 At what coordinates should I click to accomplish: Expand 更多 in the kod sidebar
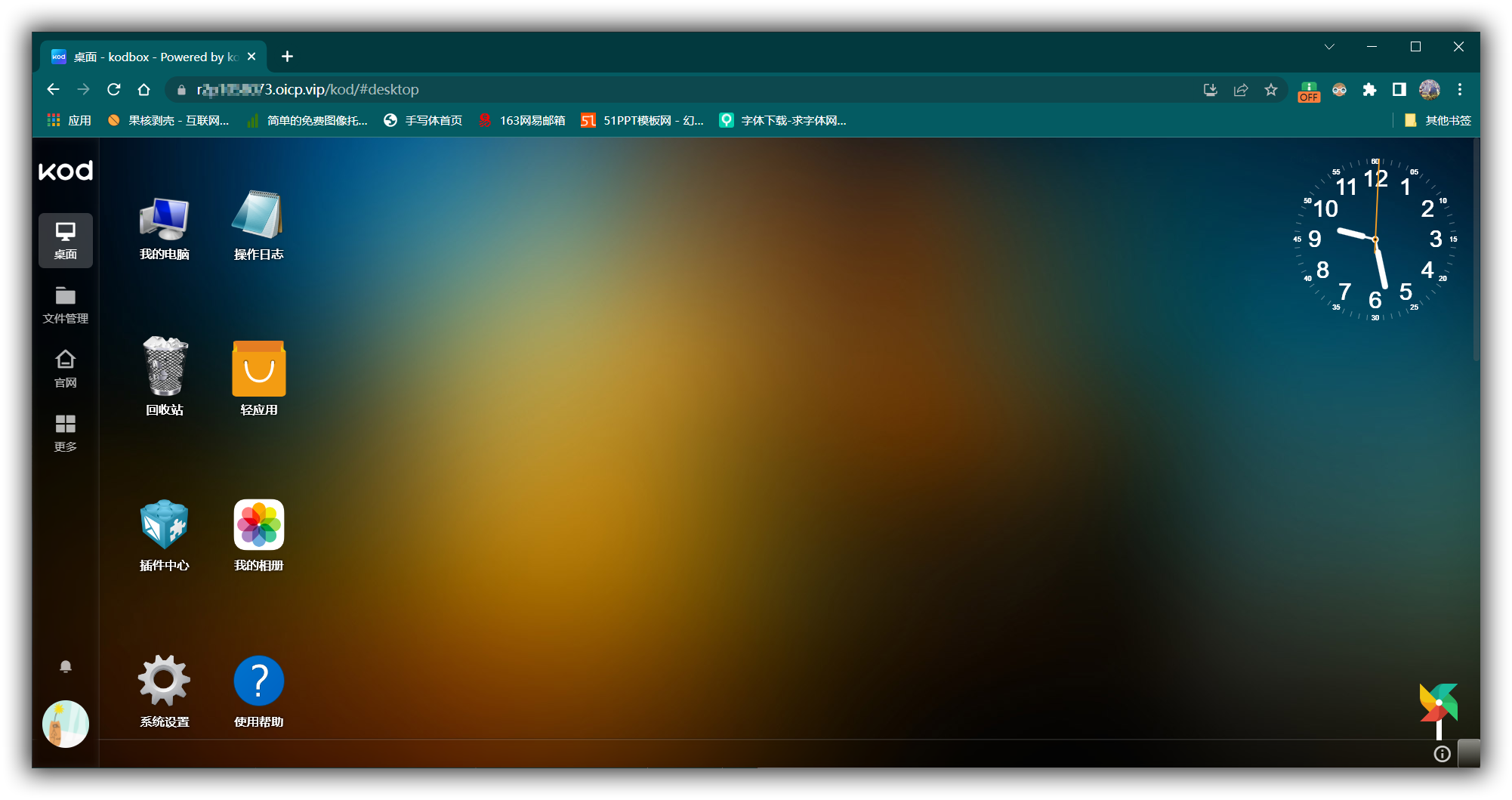click(x=66, y=433)
